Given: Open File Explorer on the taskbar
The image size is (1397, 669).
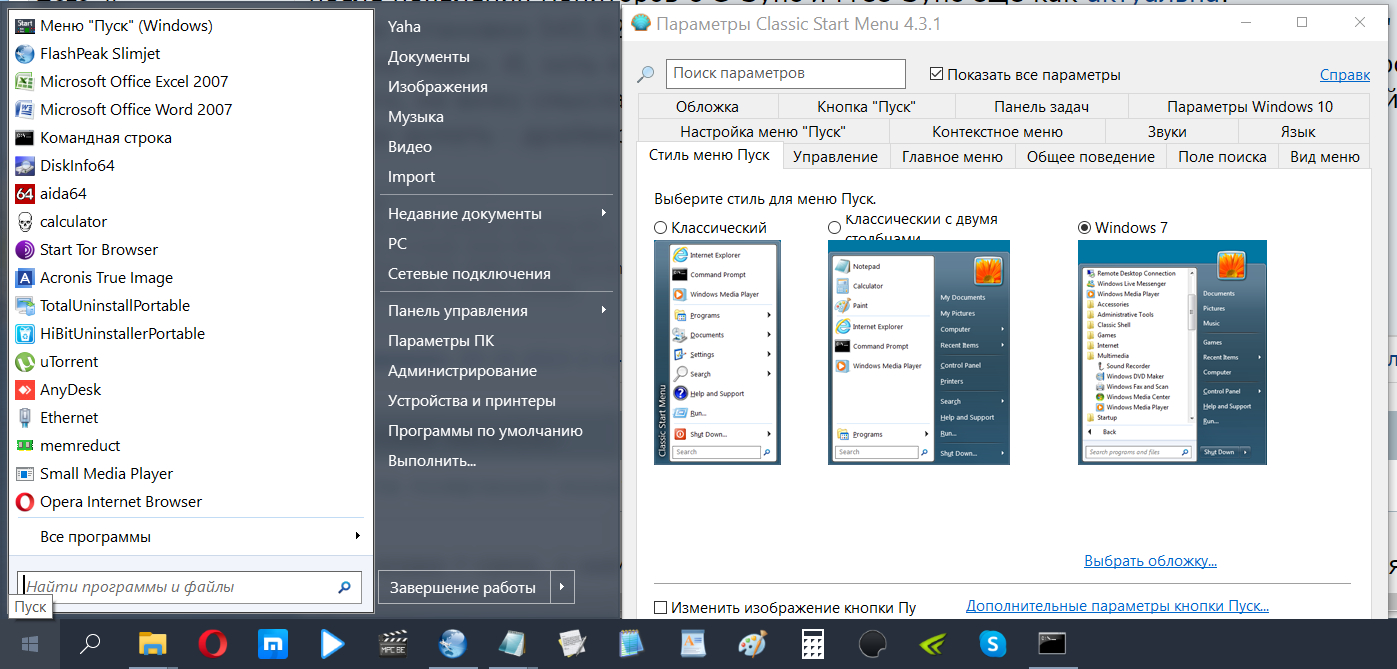Looking at the screenshot, I should 152,644.
